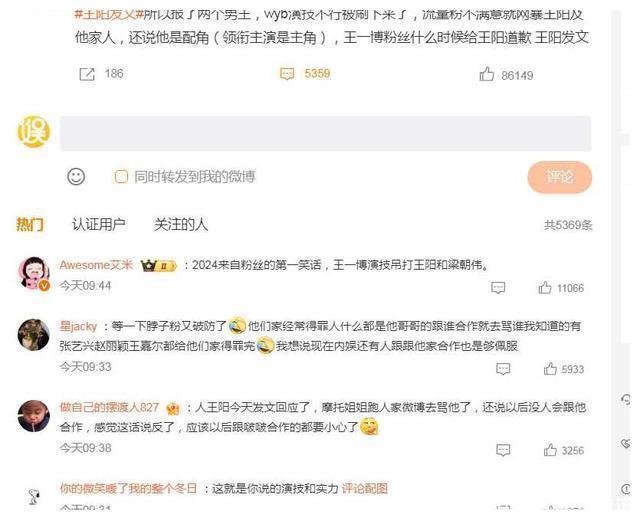
Task: Switch to the 关注的人 tab
Action: click(x=181, y=224)
